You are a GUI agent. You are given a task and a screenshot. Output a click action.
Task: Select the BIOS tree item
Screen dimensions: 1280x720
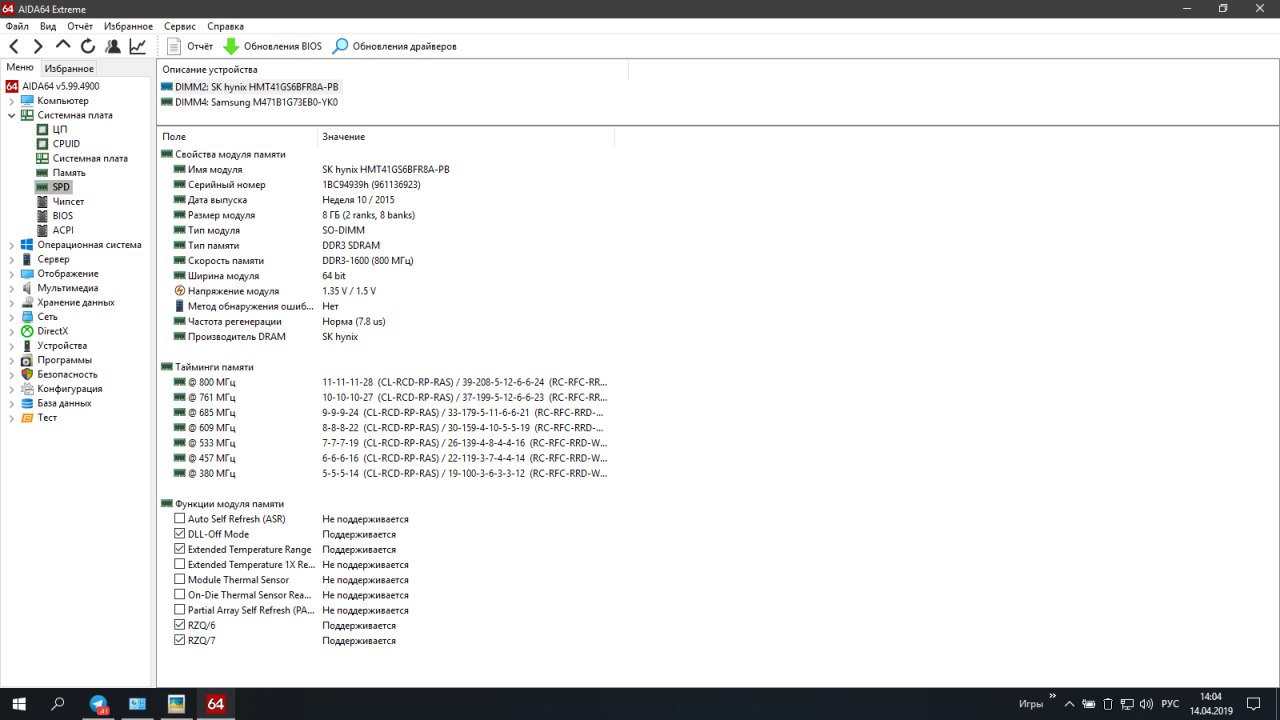coord(63,216)
